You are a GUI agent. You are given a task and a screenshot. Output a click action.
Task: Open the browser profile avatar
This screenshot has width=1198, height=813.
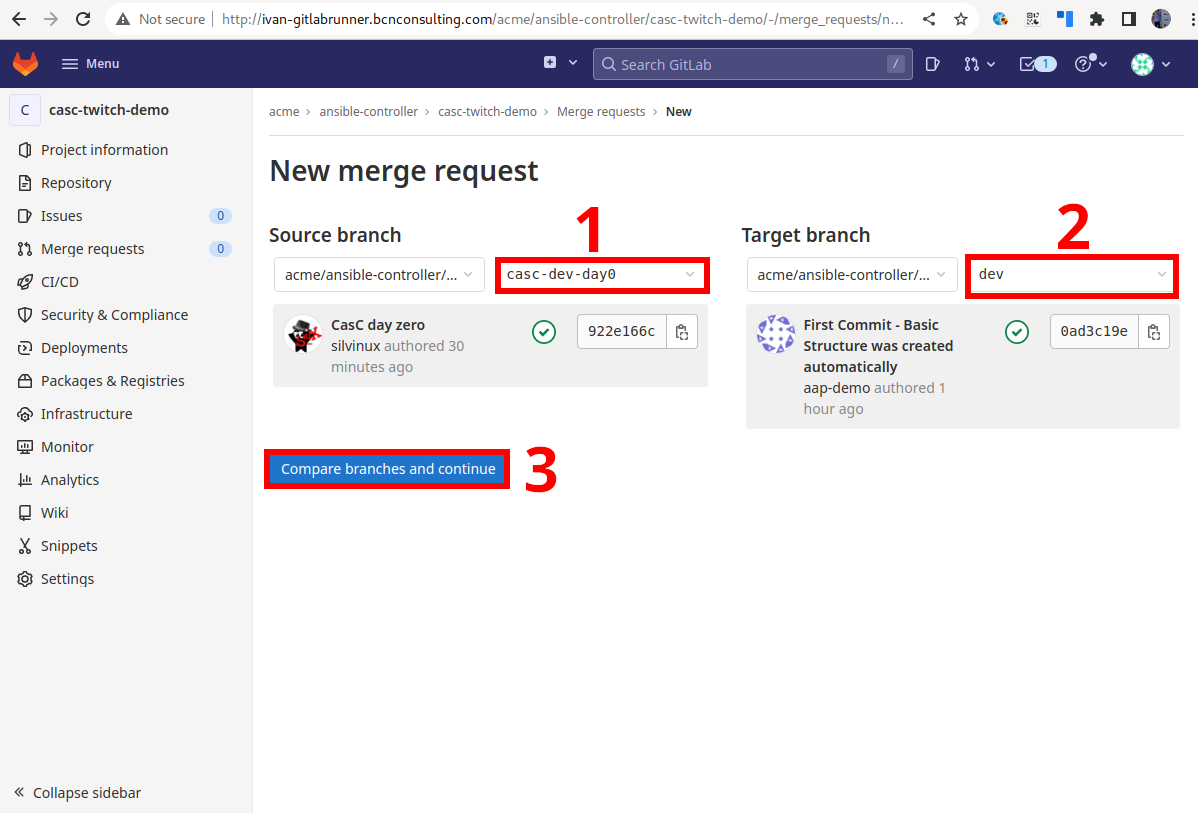pyautogui.click(x=1161, y=19)
